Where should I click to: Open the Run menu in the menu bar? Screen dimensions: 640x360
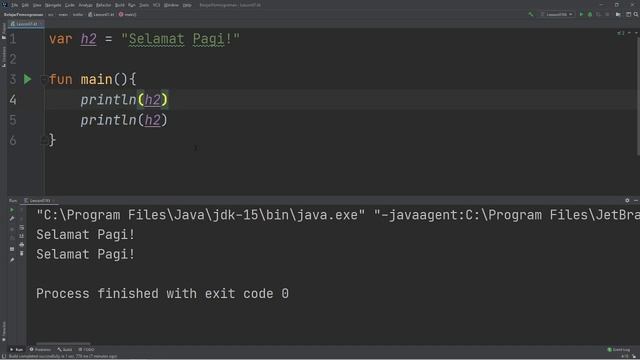(131, 5)
